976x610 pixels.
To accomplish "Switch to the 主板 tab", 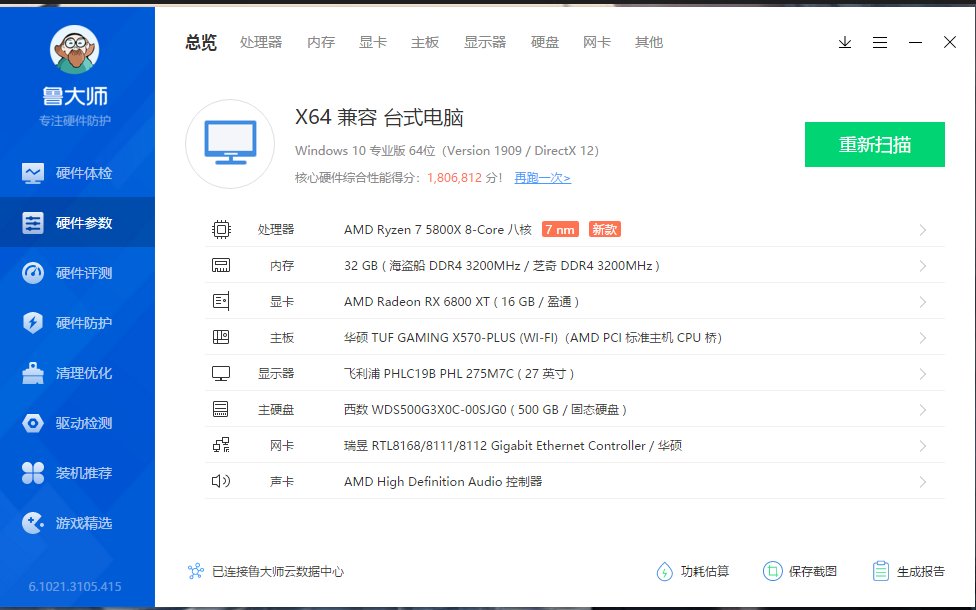I will click(425, 42).
